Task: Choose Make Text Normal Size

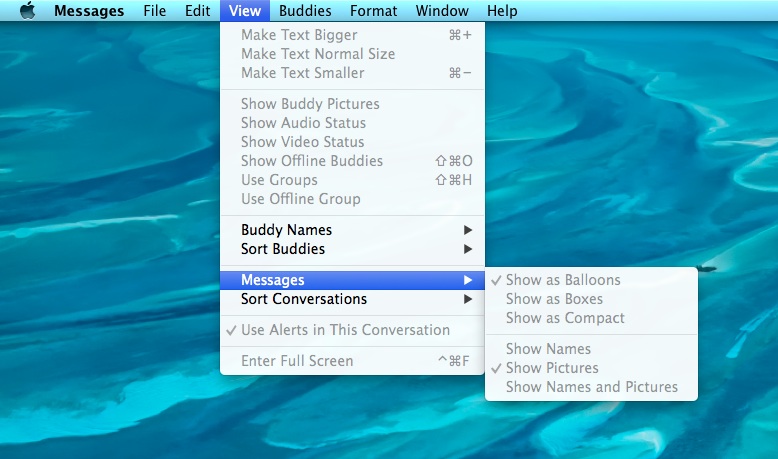Action: pos(352,54)
